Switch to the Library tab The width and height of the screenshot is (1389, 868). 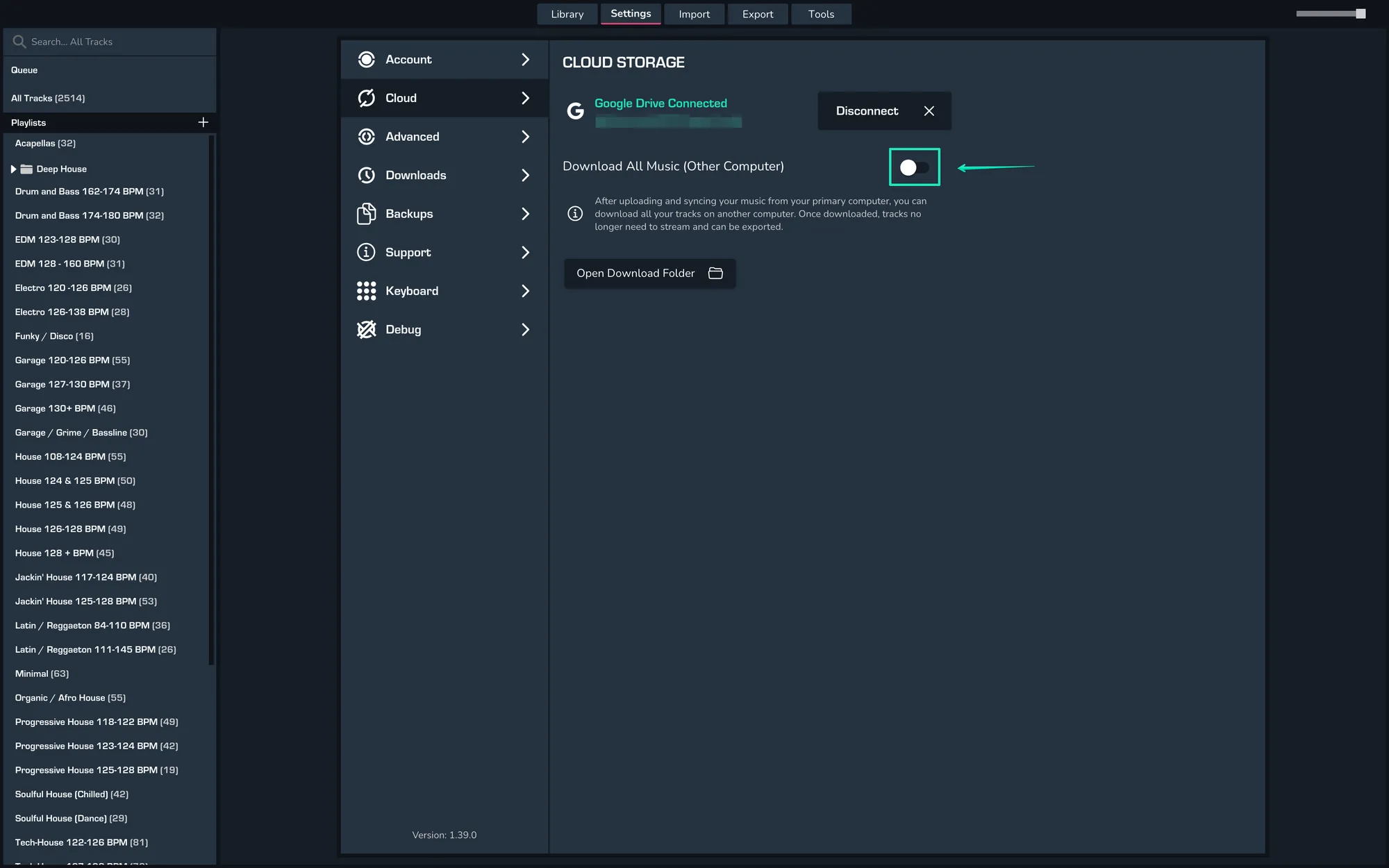(567, 14)
